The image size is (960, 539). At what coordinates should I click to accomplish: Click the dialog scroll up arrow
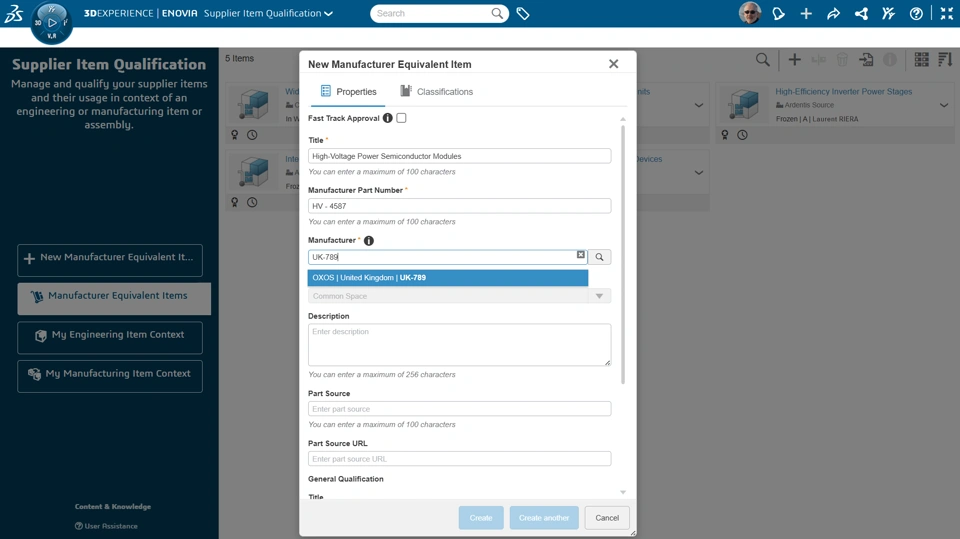pos(623,119)
